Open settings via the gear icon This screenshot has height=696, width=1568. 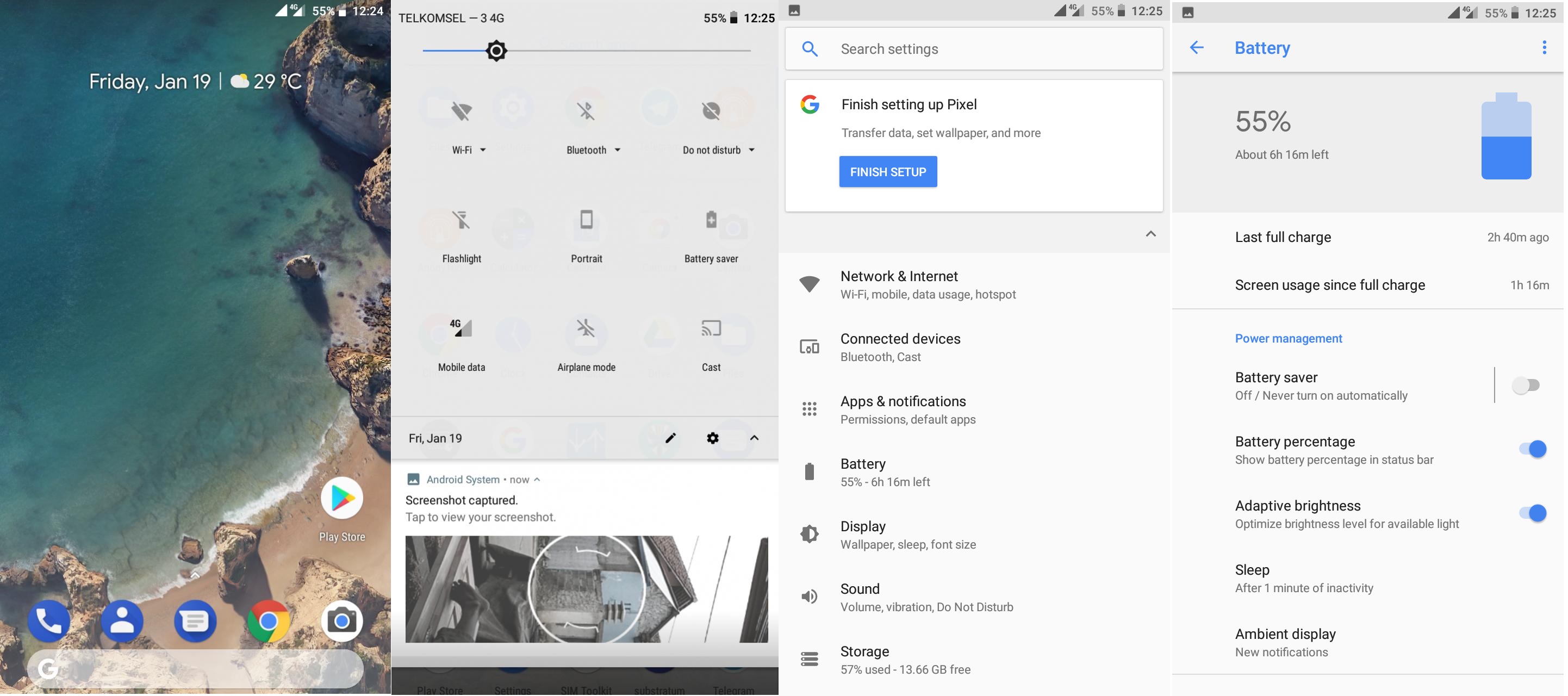point(713,438)
